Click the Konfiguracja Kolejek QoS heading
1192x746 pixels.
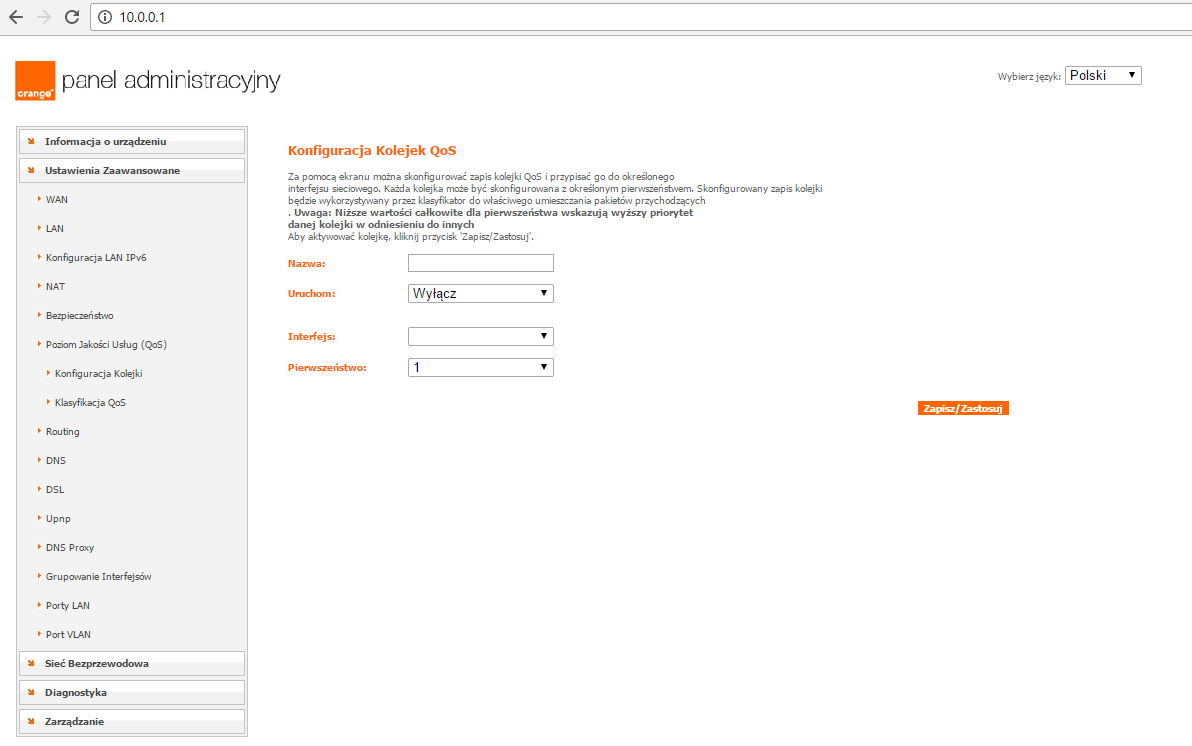tap(372, 151)
